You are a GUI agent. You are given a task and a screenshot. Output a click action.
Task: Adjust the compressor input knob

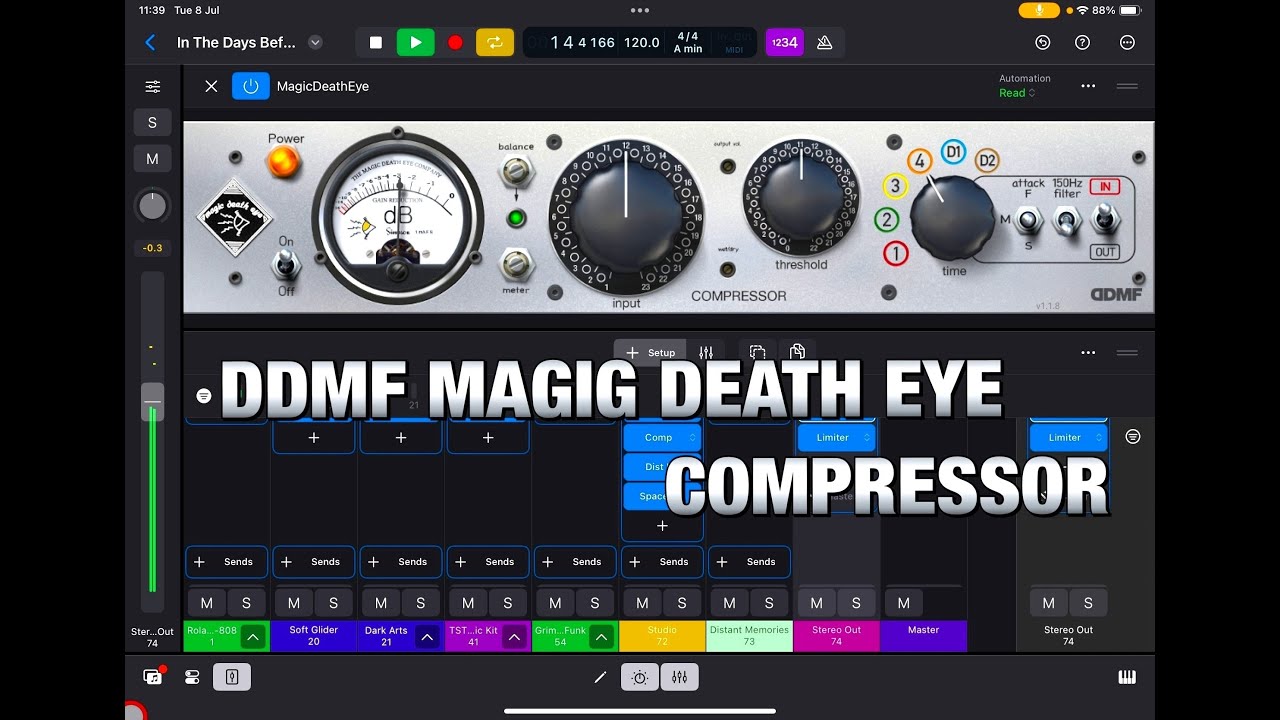(x=627, y=216)
